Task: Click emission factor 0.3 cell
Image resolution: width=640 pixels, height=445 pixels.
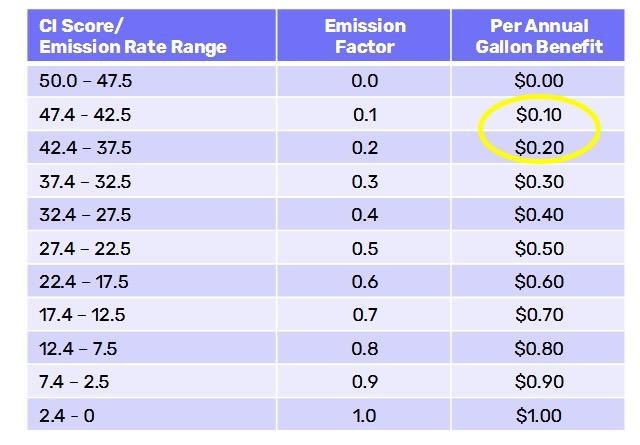Action: tap(365, 181)
